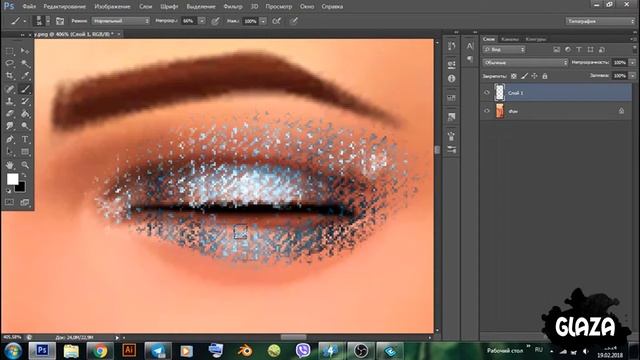Screen dimensions: 640x360
Task: Open the Редактирование menu
Action: pyautogui.click(x=64, y=7)
